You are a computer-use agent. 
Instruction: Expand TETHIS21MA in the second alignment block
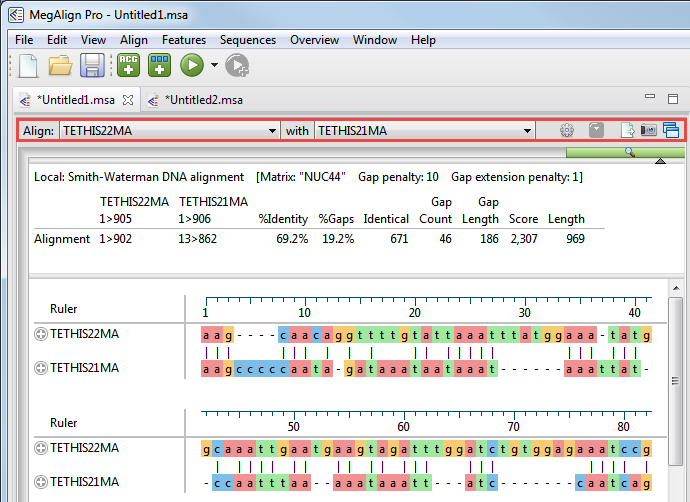(41, 482)
